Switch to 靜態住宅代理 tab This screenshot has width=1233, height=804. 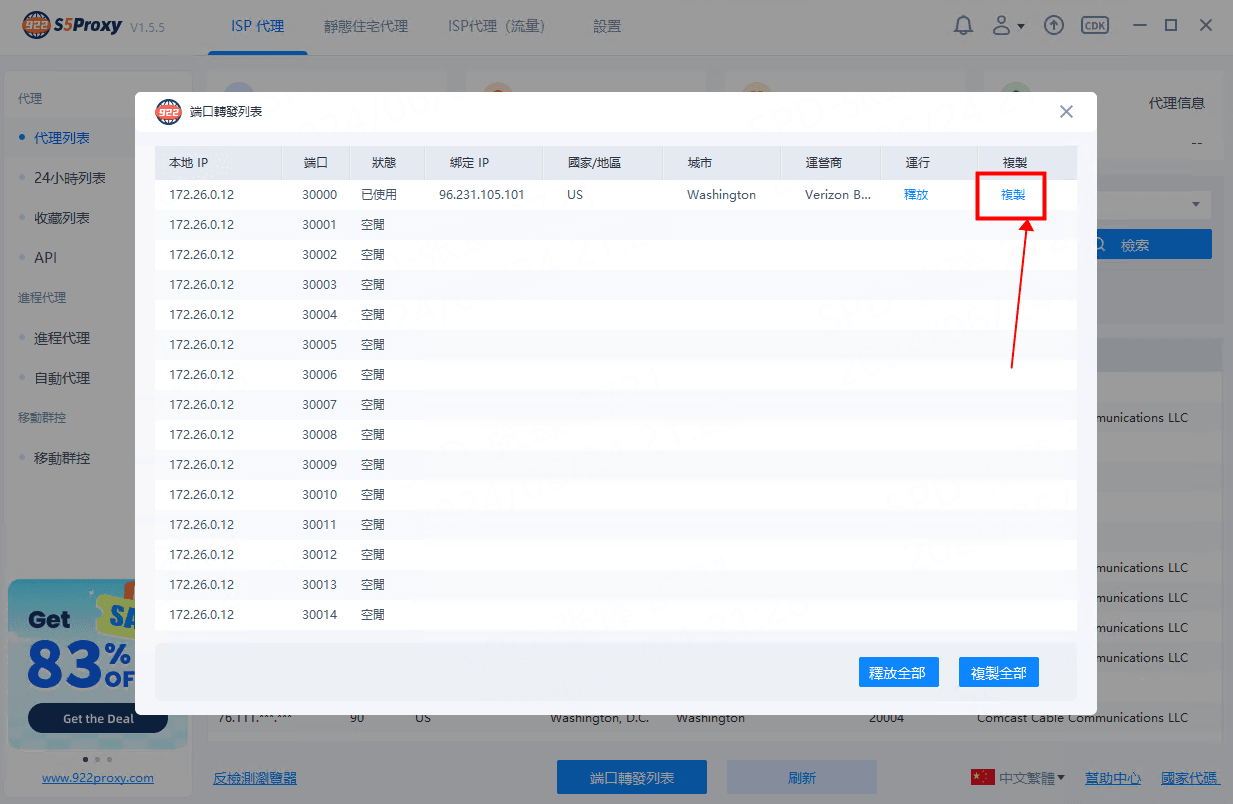pyautogui.click(x=366, y=27)
